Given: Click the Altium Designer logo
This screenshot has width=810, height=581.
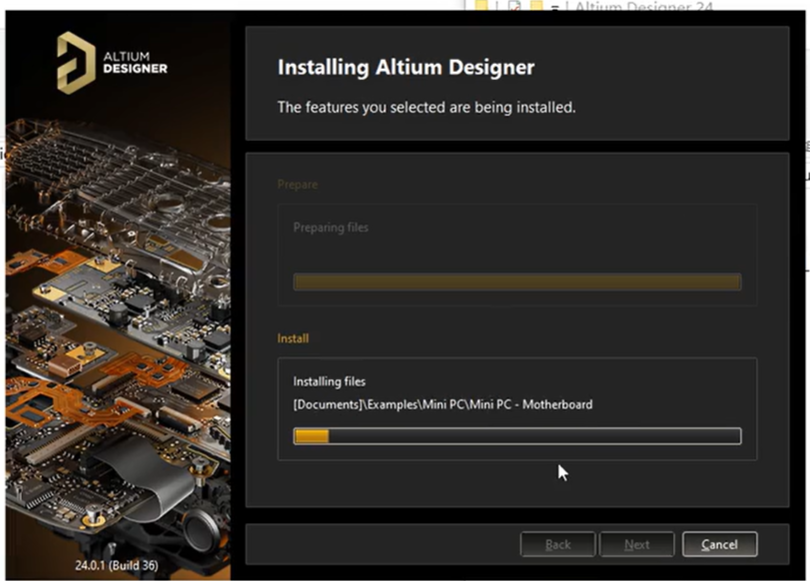Looking at the screenshot, I should [x=112, y=62].
